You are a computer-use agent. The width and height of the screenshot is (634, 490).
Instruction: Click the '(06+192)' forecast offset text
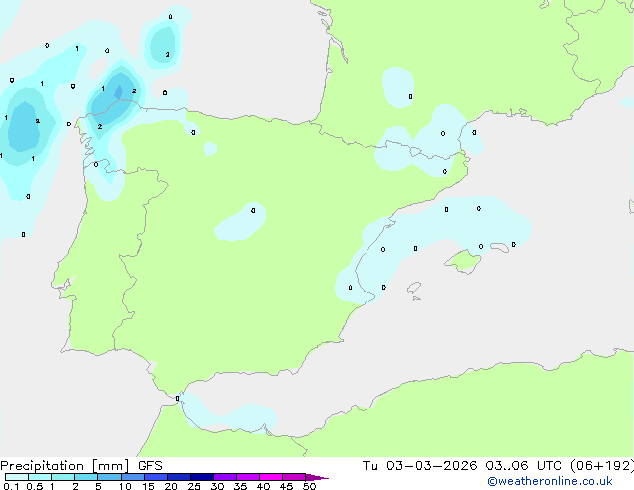coord(602,466)
